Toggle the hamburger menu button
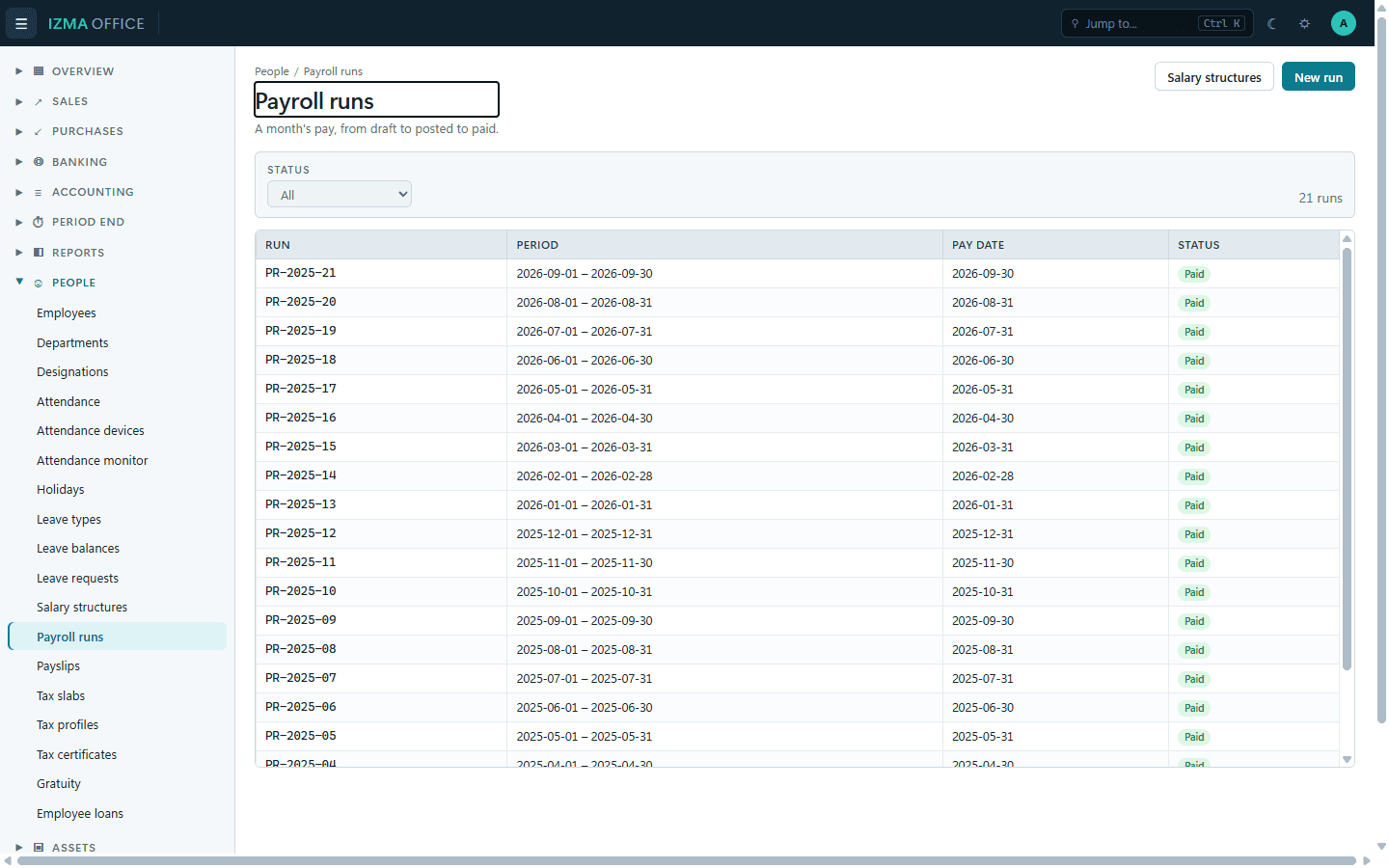Image resolution: width=1389 pixels, height=868 pixels. click(21, 23)
